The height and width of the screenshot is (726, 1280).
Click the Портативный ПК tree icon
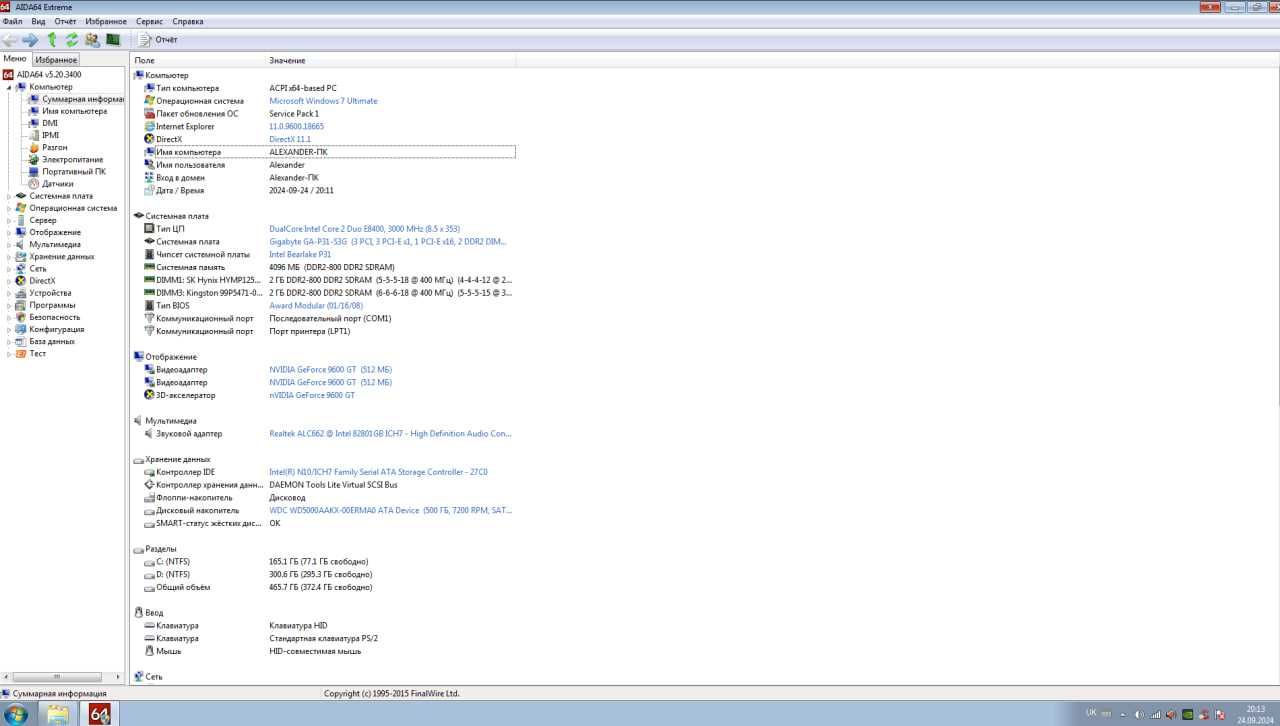(x=34, y=171)
